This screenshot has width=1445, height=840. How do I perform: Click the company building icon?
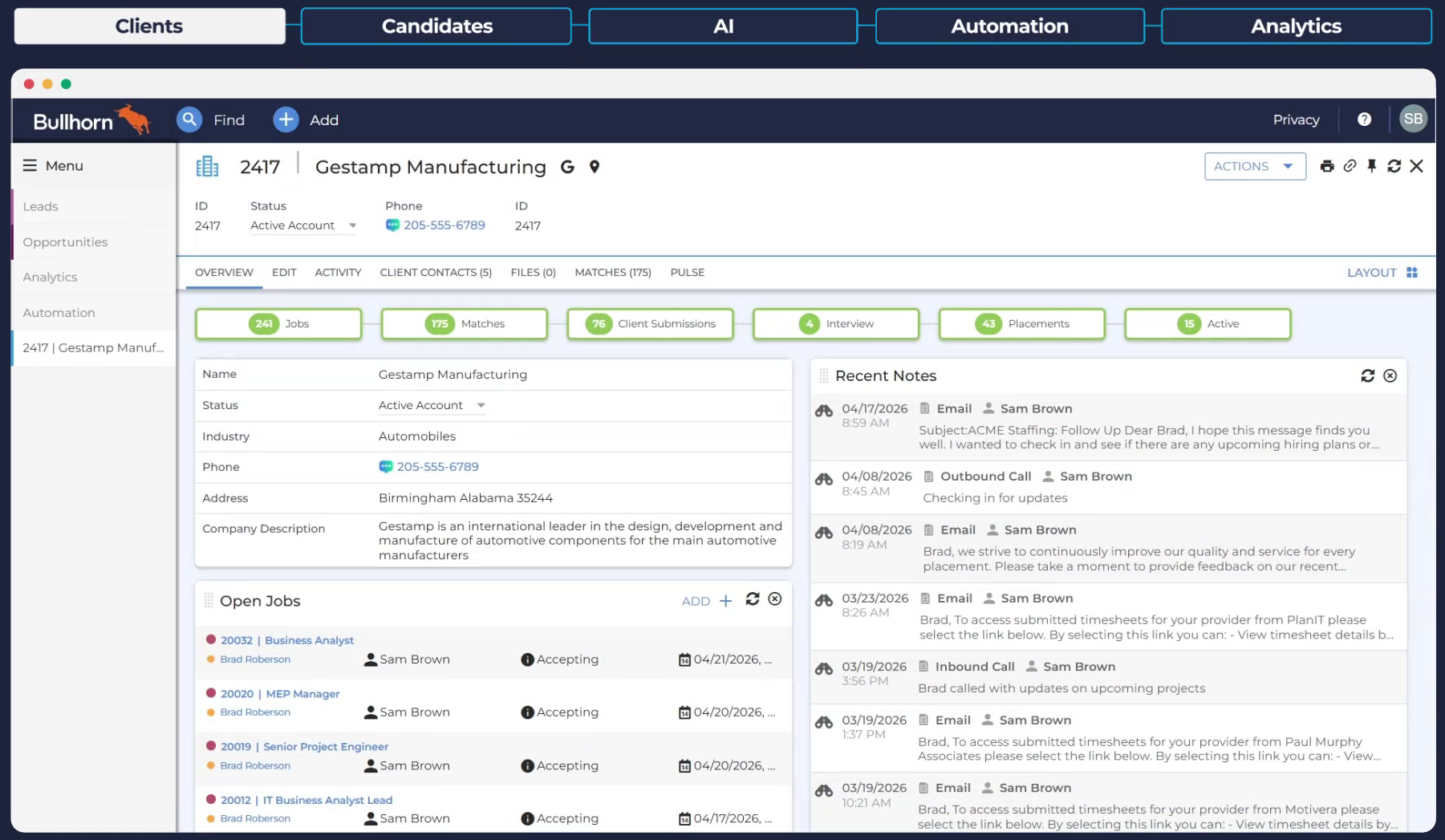[x=207, y=166]
